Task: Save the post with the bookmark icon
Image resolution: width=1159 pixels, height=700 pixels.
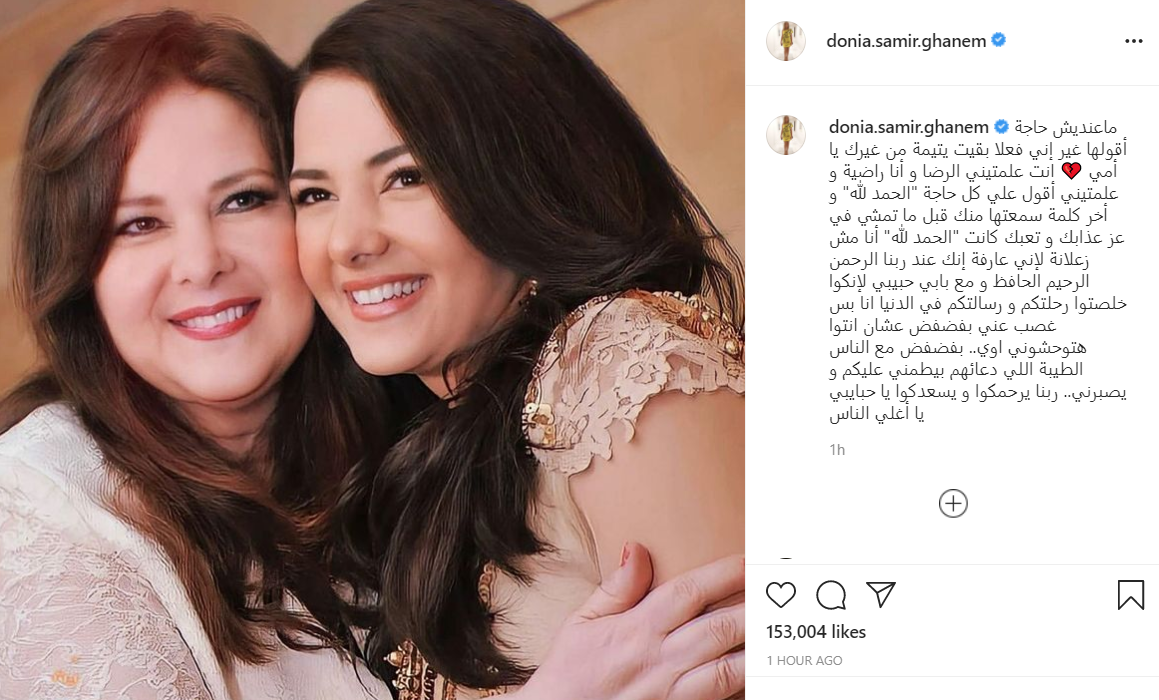Action: coord(1130,594)
